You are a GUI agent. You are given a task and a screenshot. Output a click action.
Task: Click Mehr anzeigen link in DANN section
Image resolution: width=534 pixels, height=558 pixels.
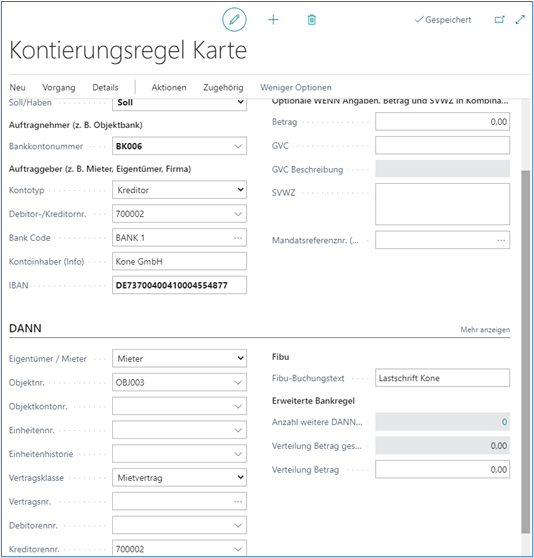click(485, 330)
